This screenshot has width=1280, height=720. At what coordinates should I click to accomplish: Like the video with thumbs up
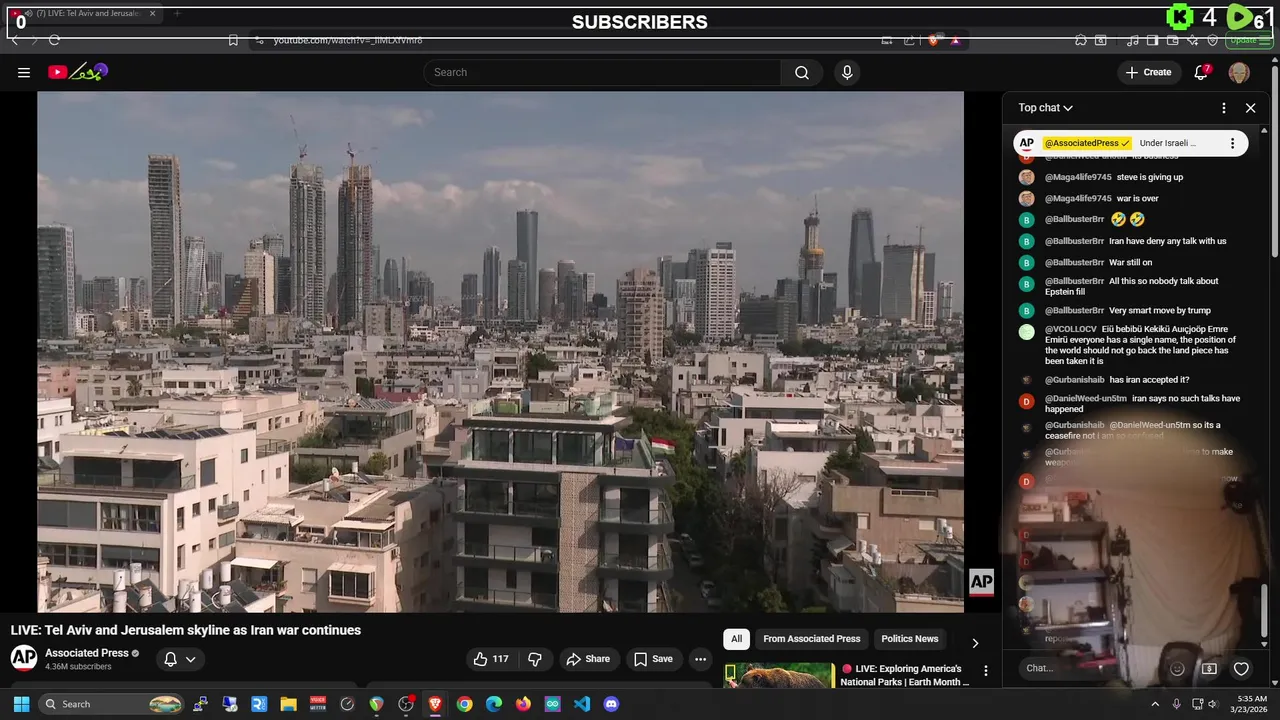point(491,659)
